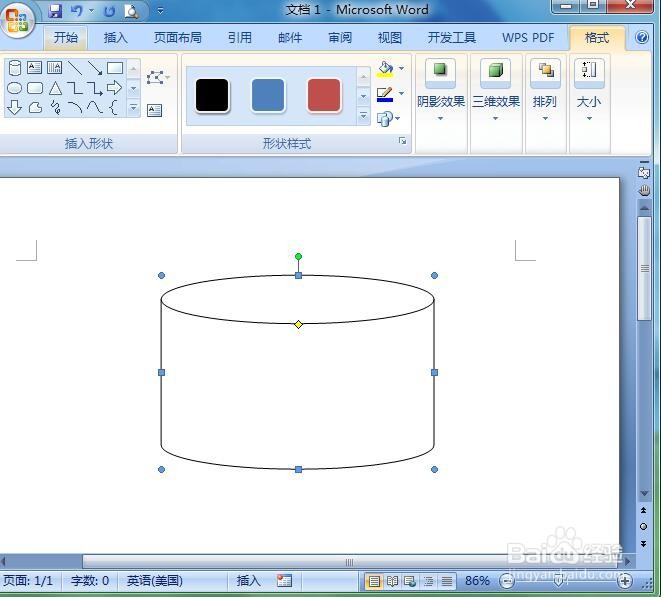Open the WPS PDF tab
Image resolution: width=661 pixels, height=597 pixels.
(528, 38)
